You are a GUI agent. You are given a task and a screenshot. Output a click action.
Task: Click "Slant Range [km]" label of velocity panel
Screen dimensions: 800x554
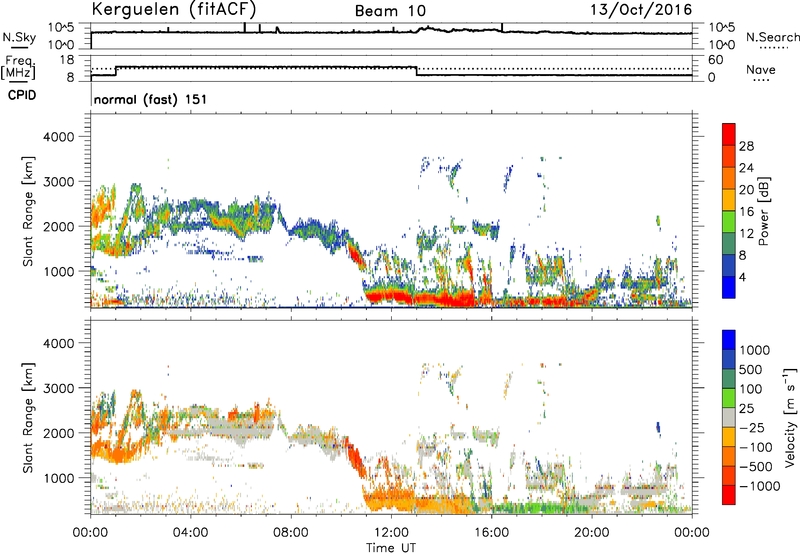pos(28,417)
